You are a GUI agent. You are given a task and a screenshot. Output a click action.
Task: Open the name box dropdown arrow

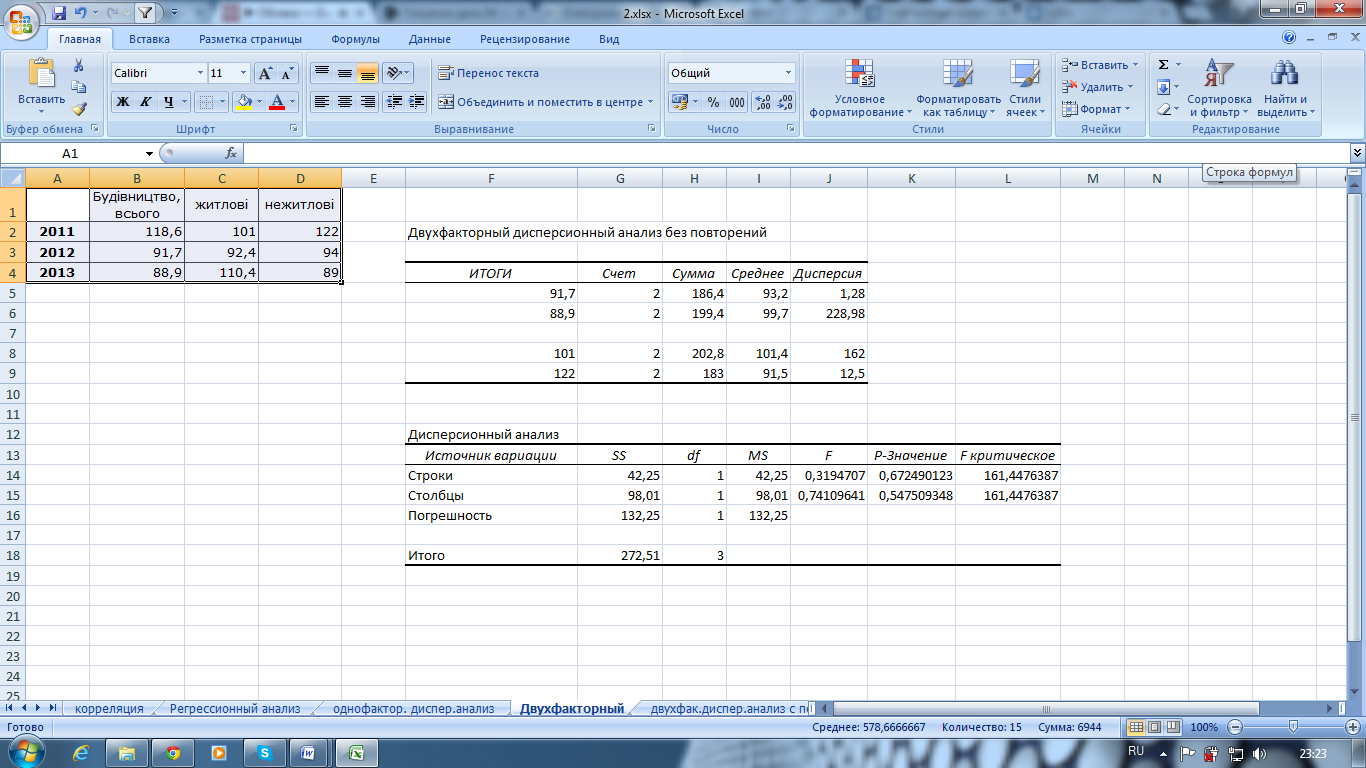coord(149,153)
